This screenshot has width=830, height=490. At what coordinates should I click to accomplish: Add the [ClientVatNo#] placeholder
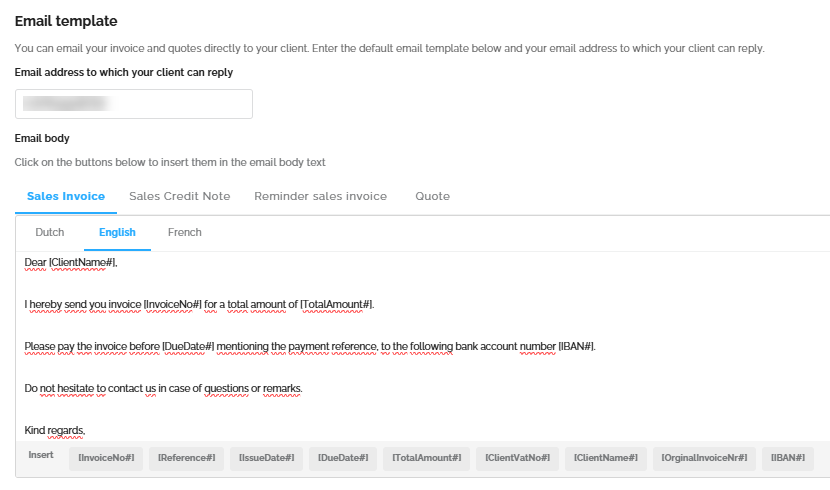pyautogui.click(x=518, y=458)
